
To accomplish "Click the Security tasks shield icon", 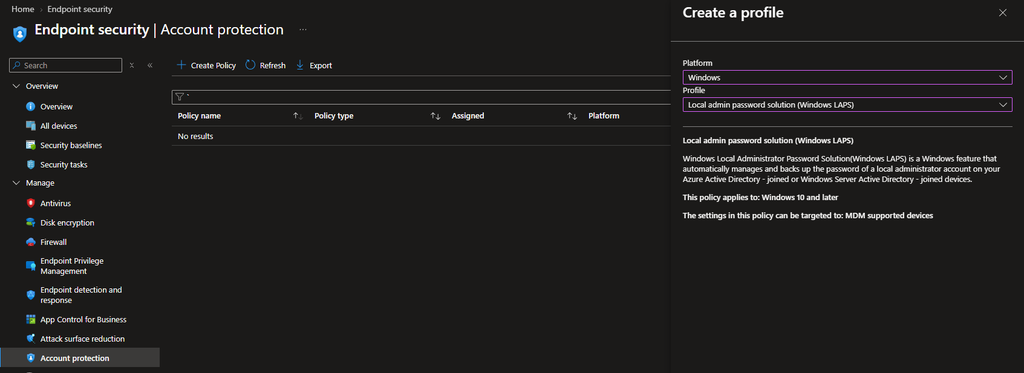I will (30, 165).
